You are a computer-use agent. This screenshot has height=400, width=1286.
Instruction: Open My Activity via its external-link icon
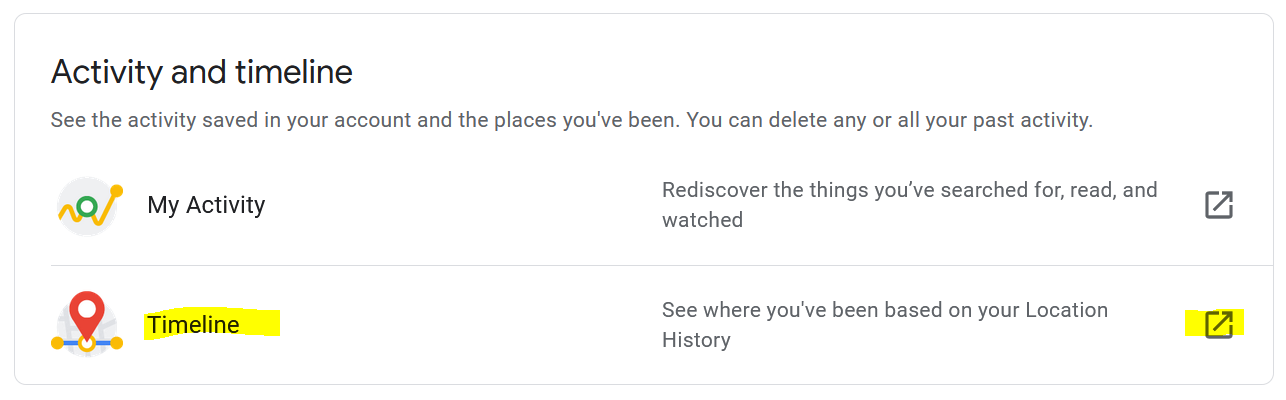coord(1218,205)
